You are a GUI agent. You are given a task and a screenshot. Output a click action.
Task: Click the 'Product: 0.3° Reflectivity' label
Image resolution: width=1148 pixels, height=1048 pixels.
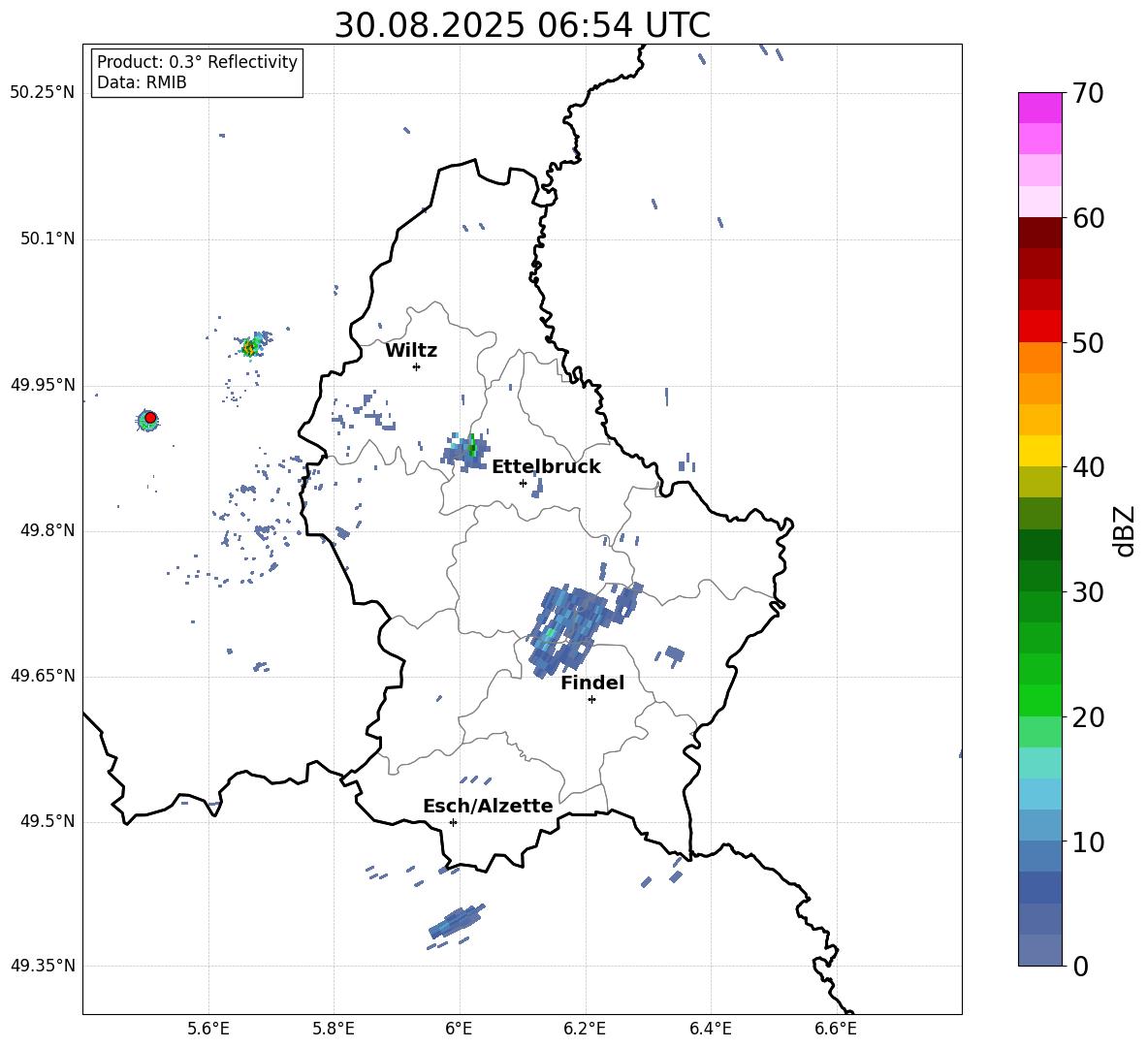click(197, 62)
